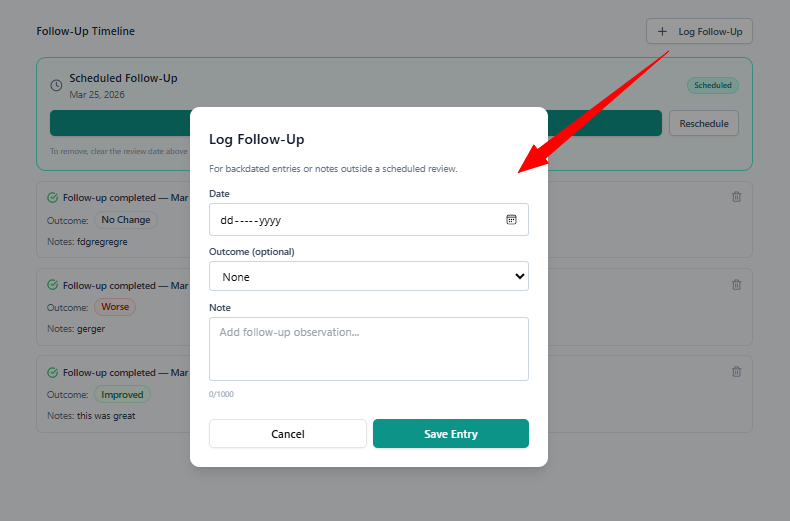Viewport: 790px width, 521px height.
Task: Click the plus icon beside Log Follow-Up
Action: click(x=662, y=32)
